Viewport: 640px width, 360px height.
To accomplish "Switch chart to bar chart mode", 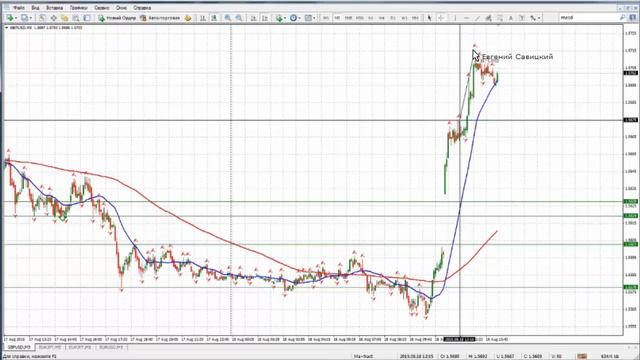I will pos(202,18).
